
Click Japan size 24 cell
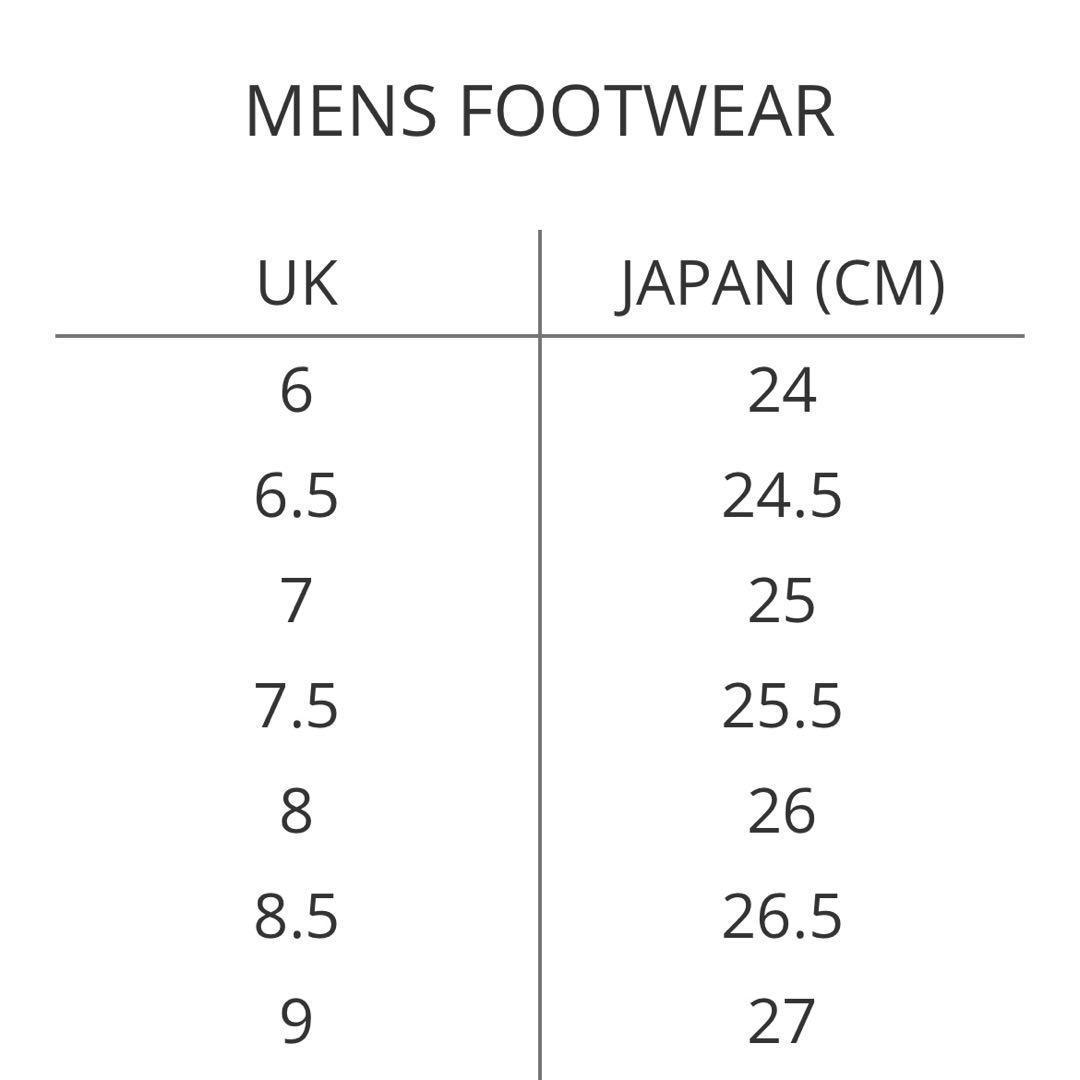coord(781,390)
